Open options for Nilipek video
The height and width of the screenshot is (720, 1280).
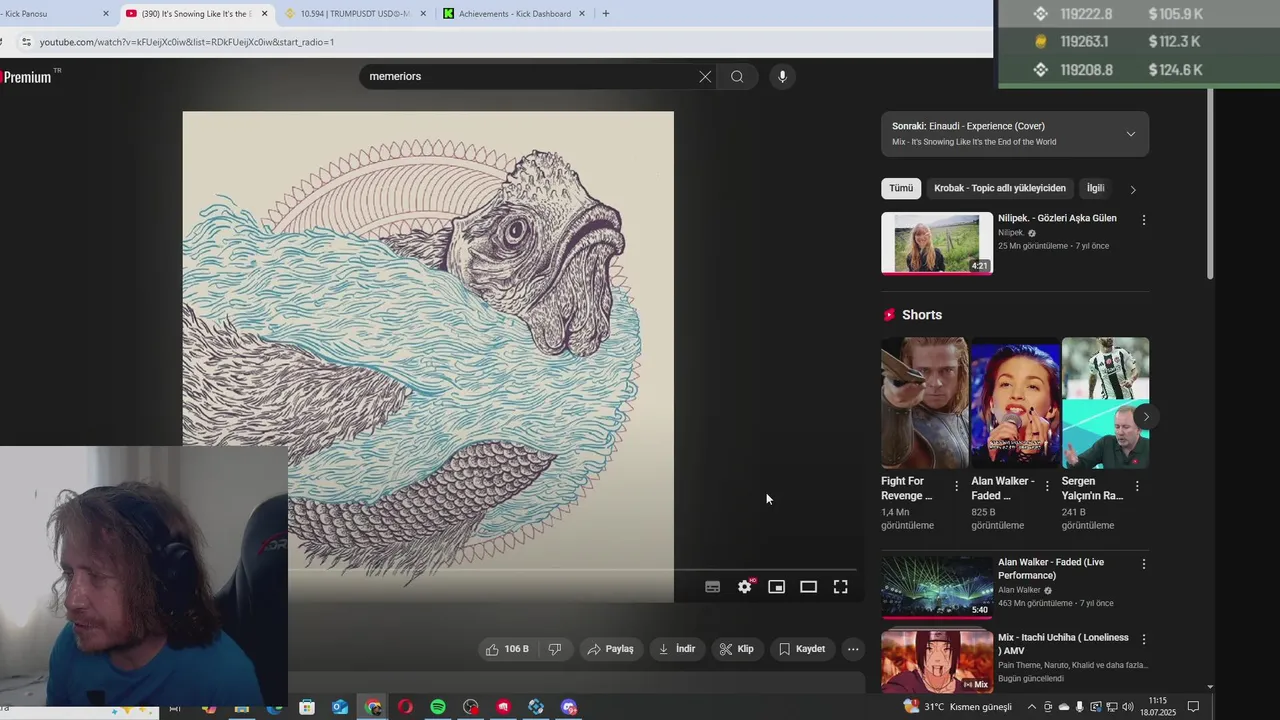pos(1144,220)
